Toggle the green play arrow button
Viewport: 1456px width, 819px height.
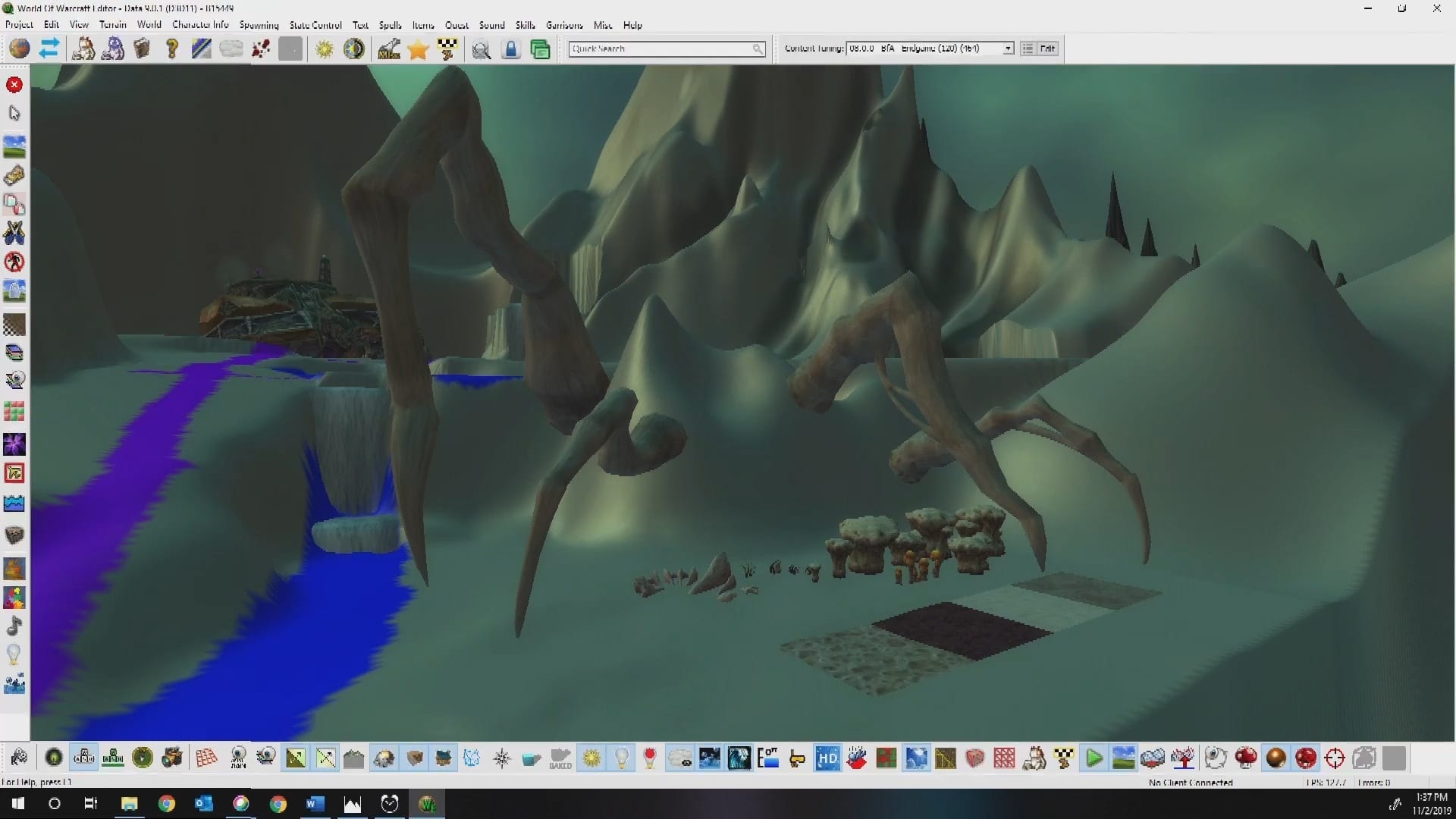[1094, 758]
